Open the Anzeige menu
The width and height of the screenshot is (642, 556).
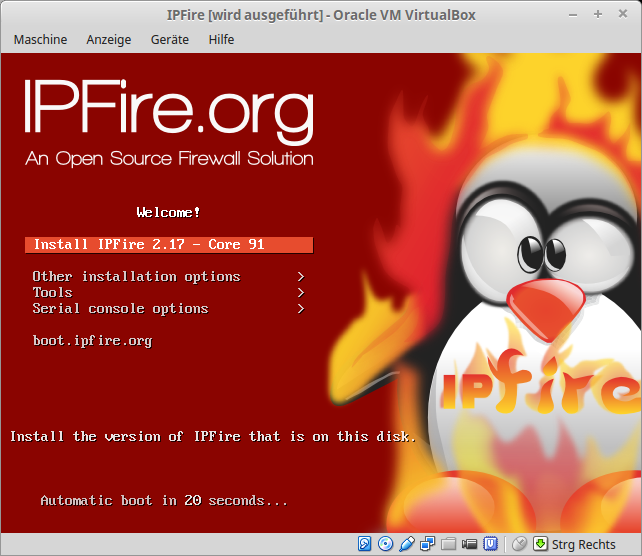109,40
